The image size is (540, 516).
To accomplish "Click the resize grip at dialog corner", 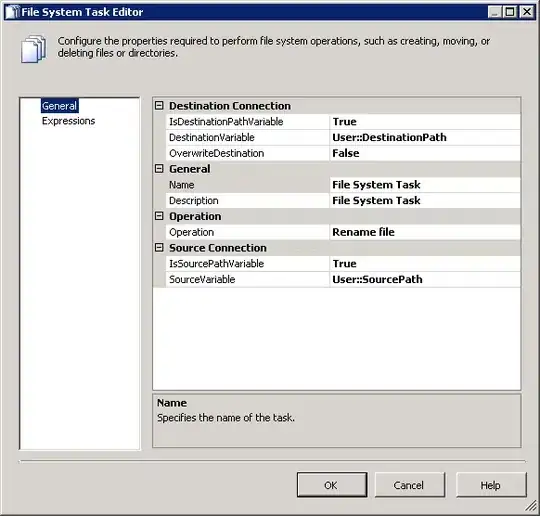I will tap(531, 506).
